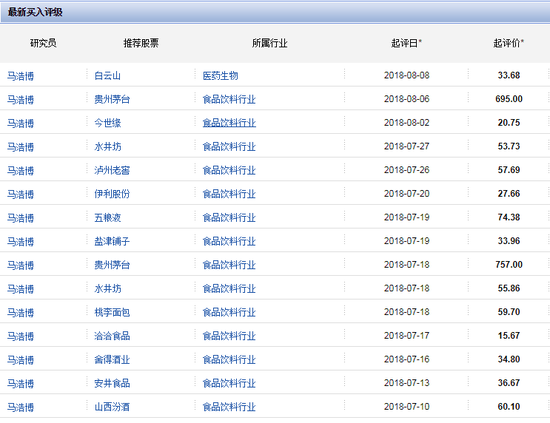This screenshot has height=423, width=550.
Task: Click the 所属行业 column header
Action: [x=270, y=43]
